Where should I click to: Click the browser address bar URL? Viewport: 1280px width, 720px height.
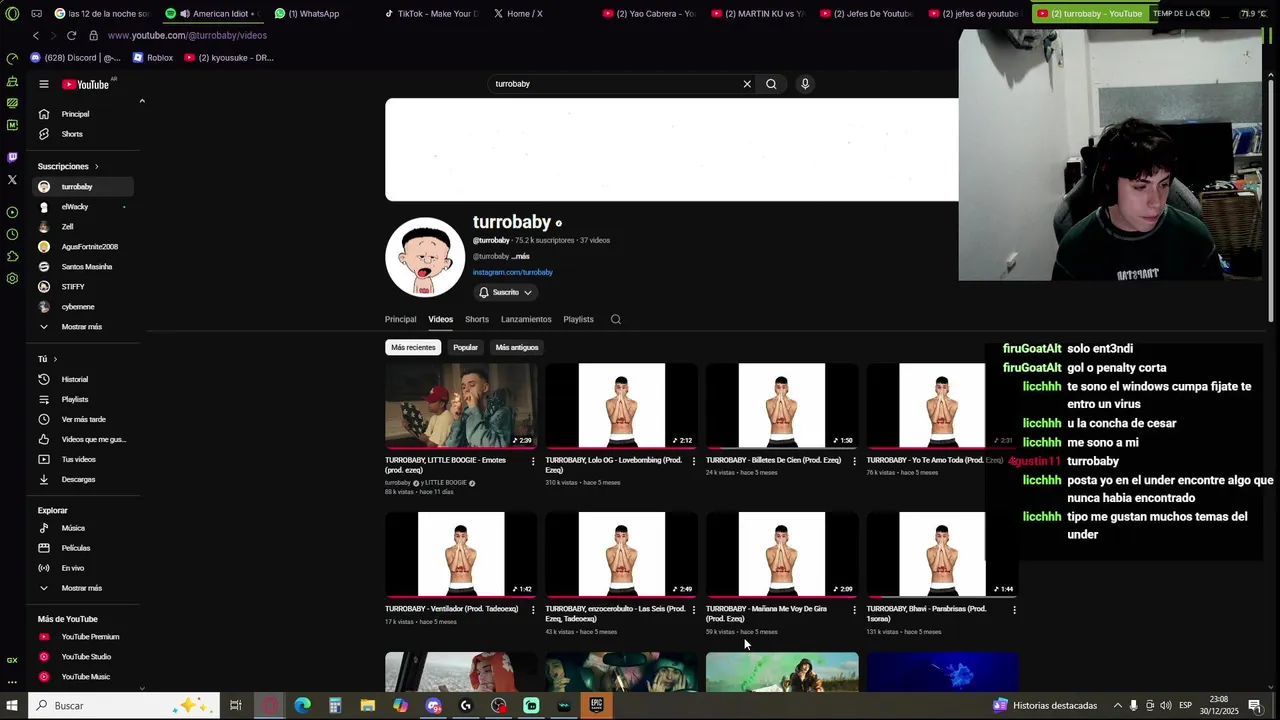[187, 35]
